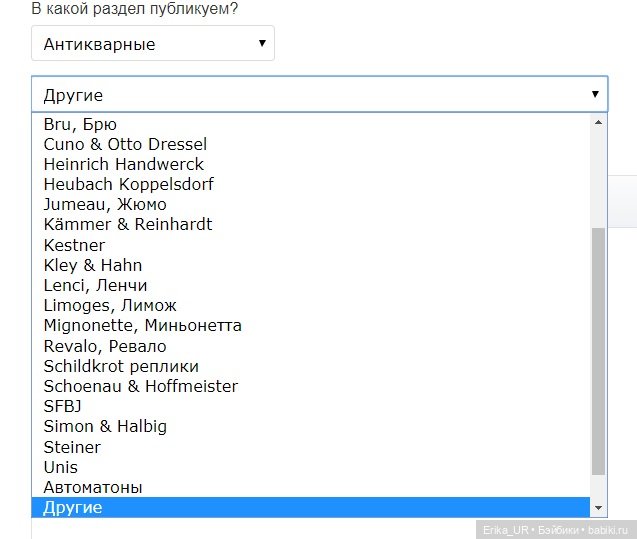Click the highlighted Другие list option
The width and height of the screenshot is (637, 539).
click(72, 508)
